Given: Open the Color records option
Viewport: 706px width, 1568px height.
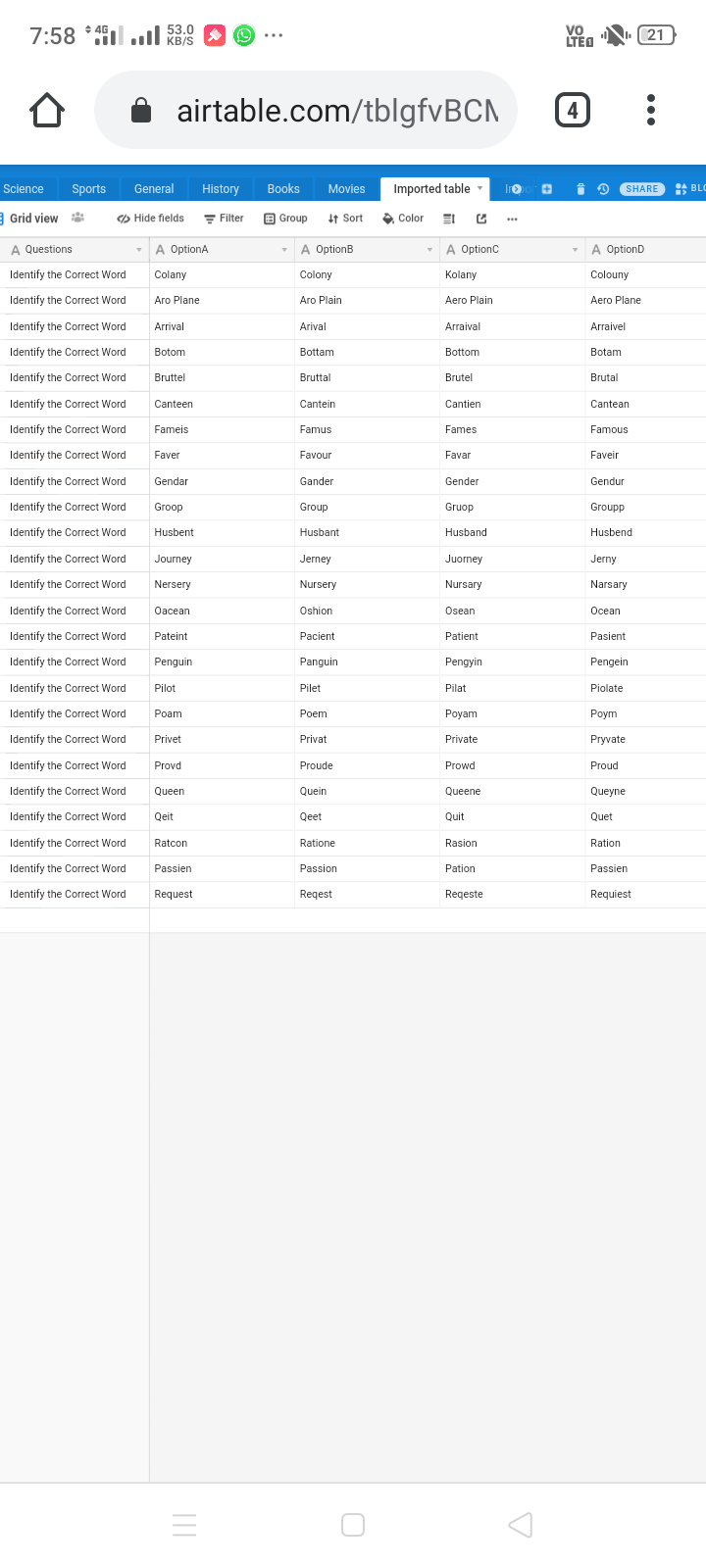Looking at the screenshot, I should click(x=403, y=219).
